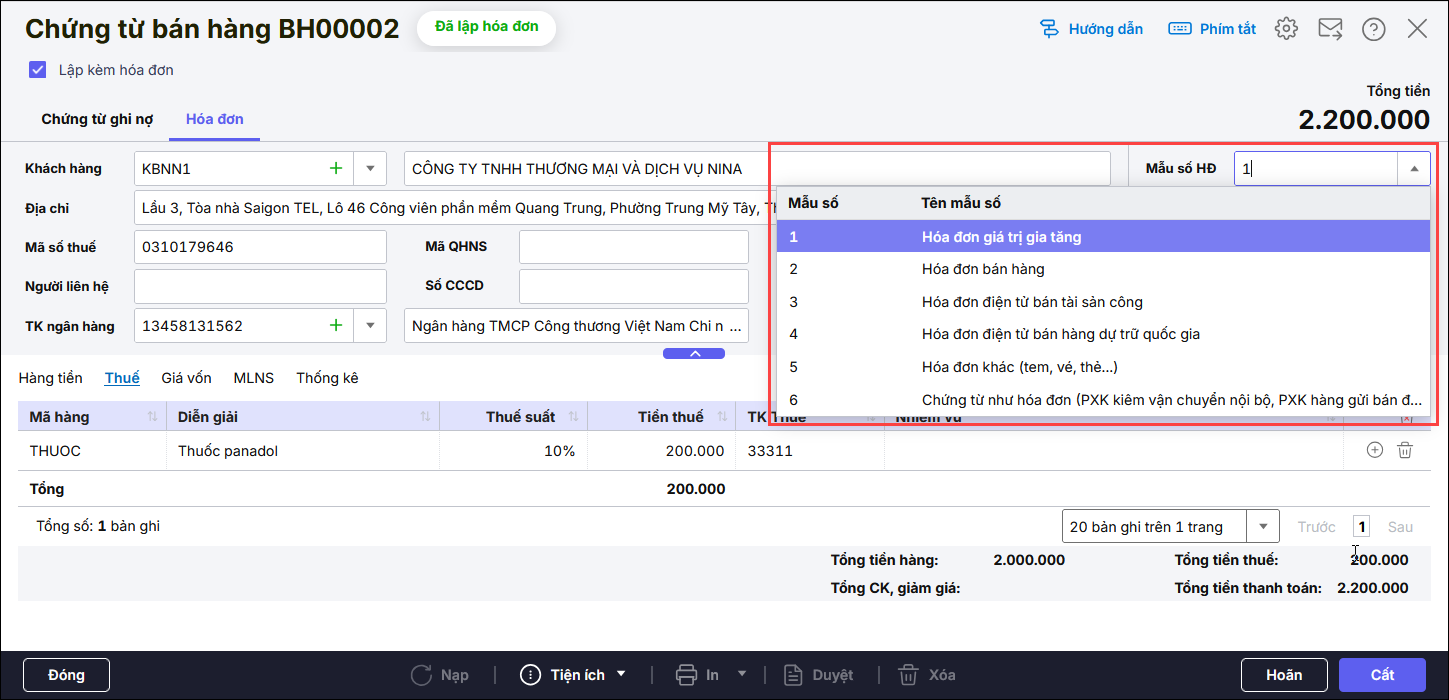Open the Hàng tiền tab
The width and height of the screenshot is (1449, 700).
(x=50, y=378)
